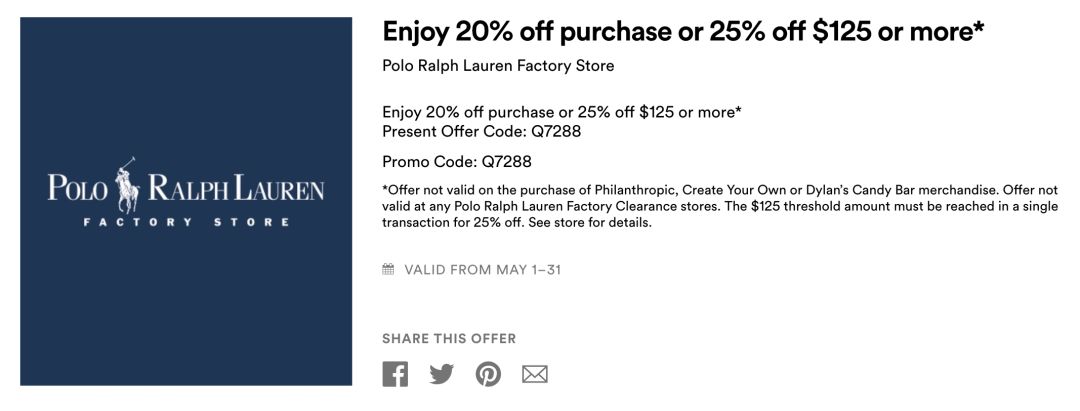Click the Polo Ralph Lauren Factory Store name

click(498, 66)
